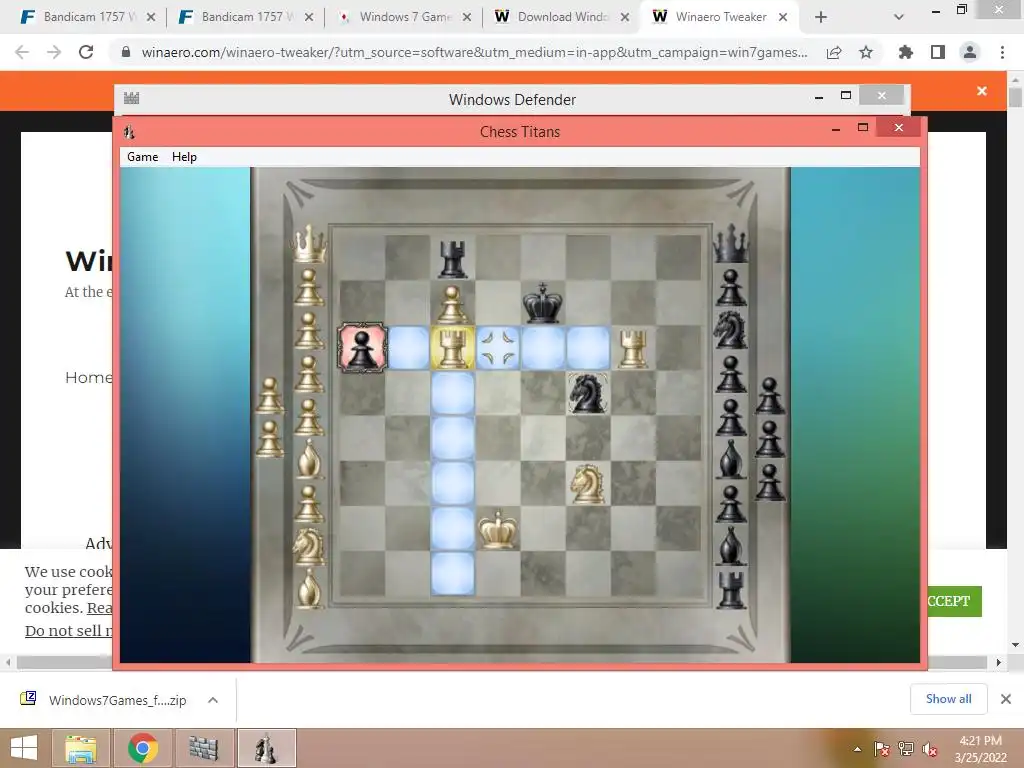Viewport: 1024px width, 768px height.
Task: Switch to Windows Defender taskbar icon
Action: [x=203, y=748]
